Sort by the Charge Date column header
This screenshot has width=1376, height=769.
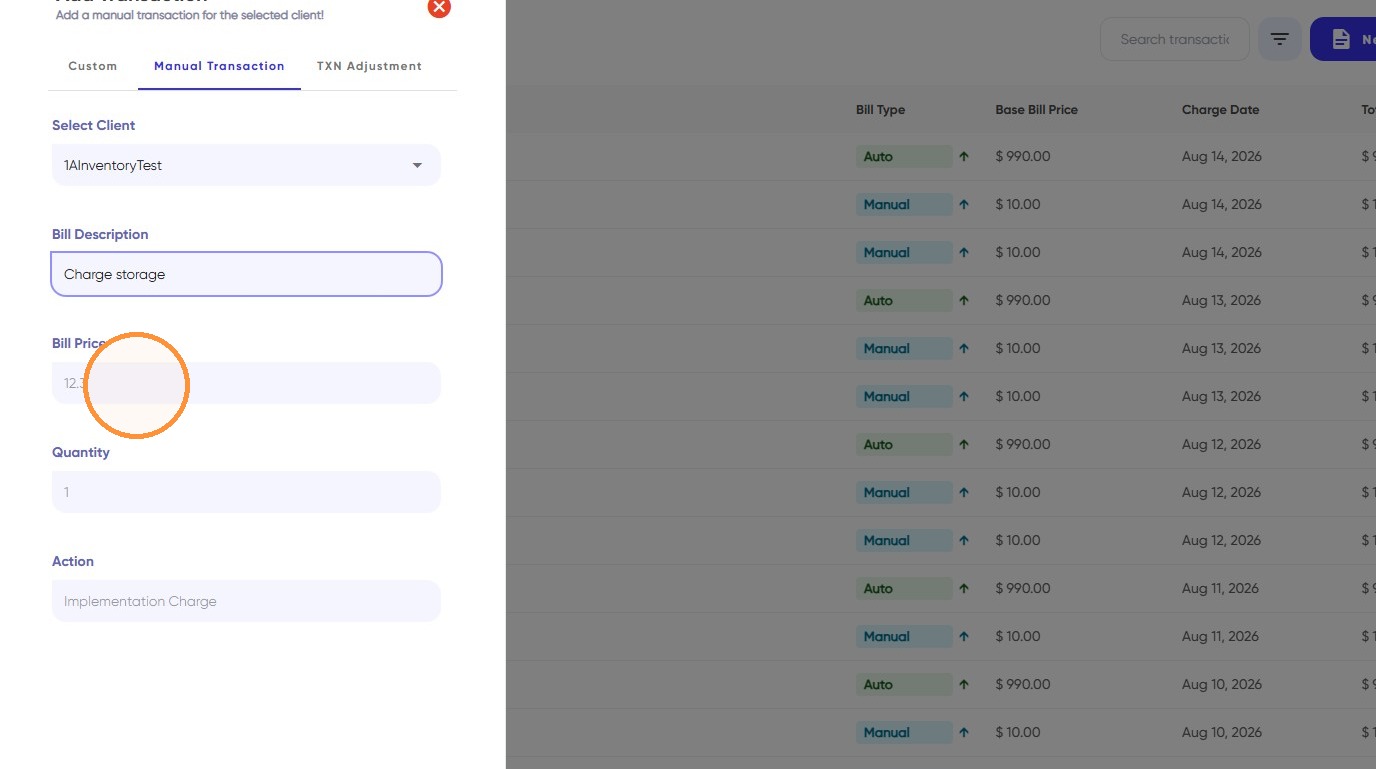(1220, 110)
